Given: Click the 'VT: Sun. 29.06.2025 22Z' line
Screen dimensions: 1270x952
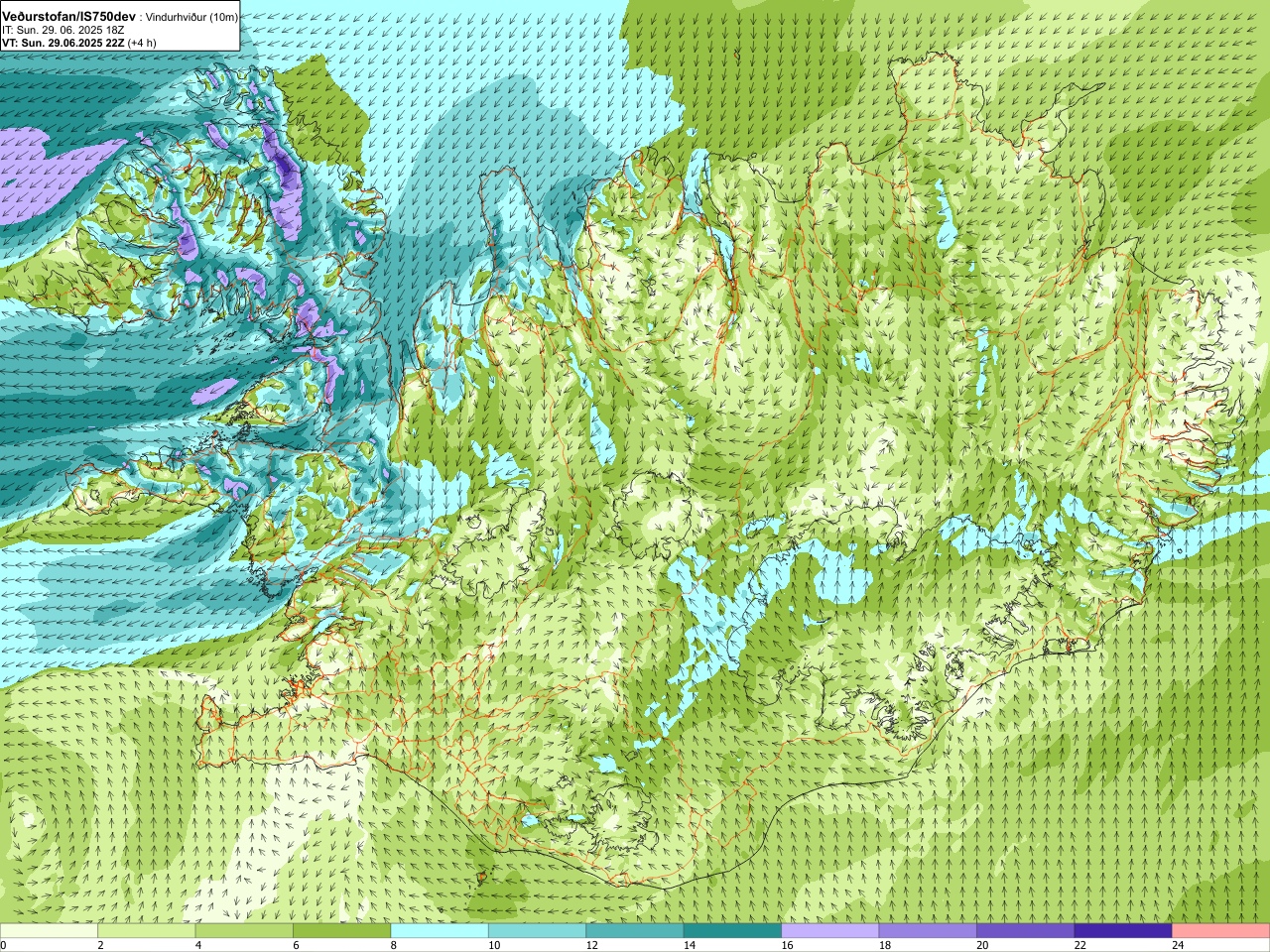Looking at the screenshot, I should coord(63,43).
